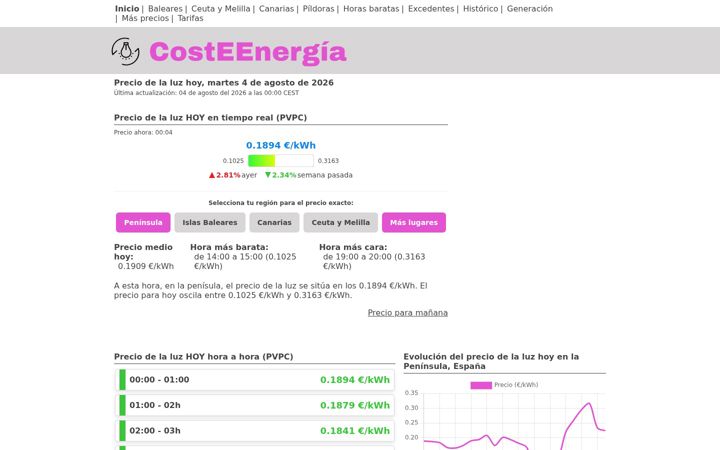720x450 pixels.
Task: Select the Islas Baleares region button
Action: [x=210, y=222]
